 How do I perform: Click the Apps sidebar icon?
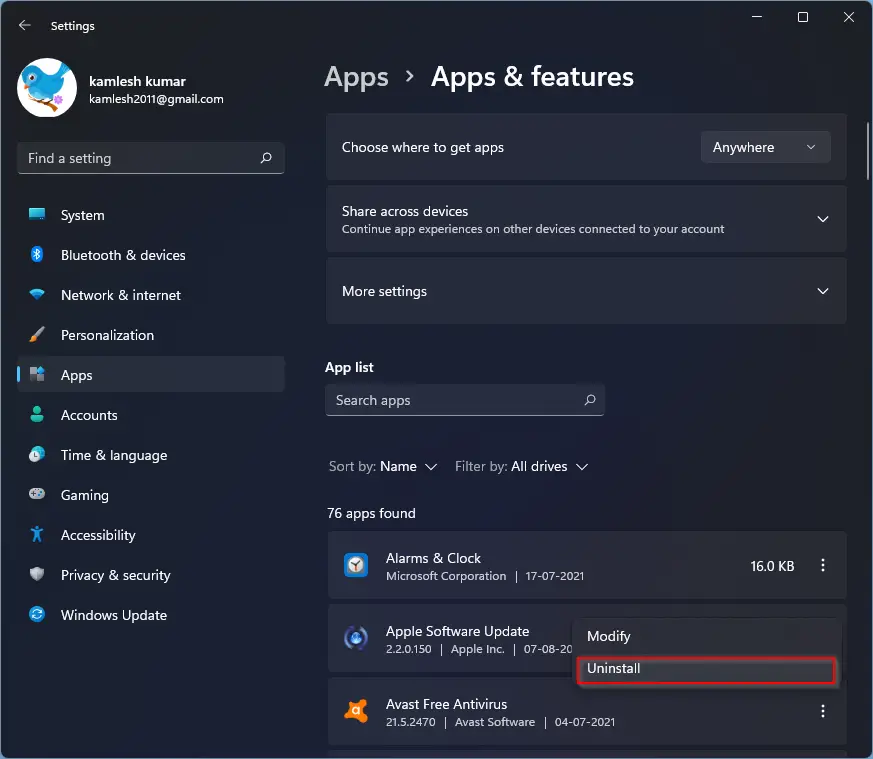tap(37, 374)
